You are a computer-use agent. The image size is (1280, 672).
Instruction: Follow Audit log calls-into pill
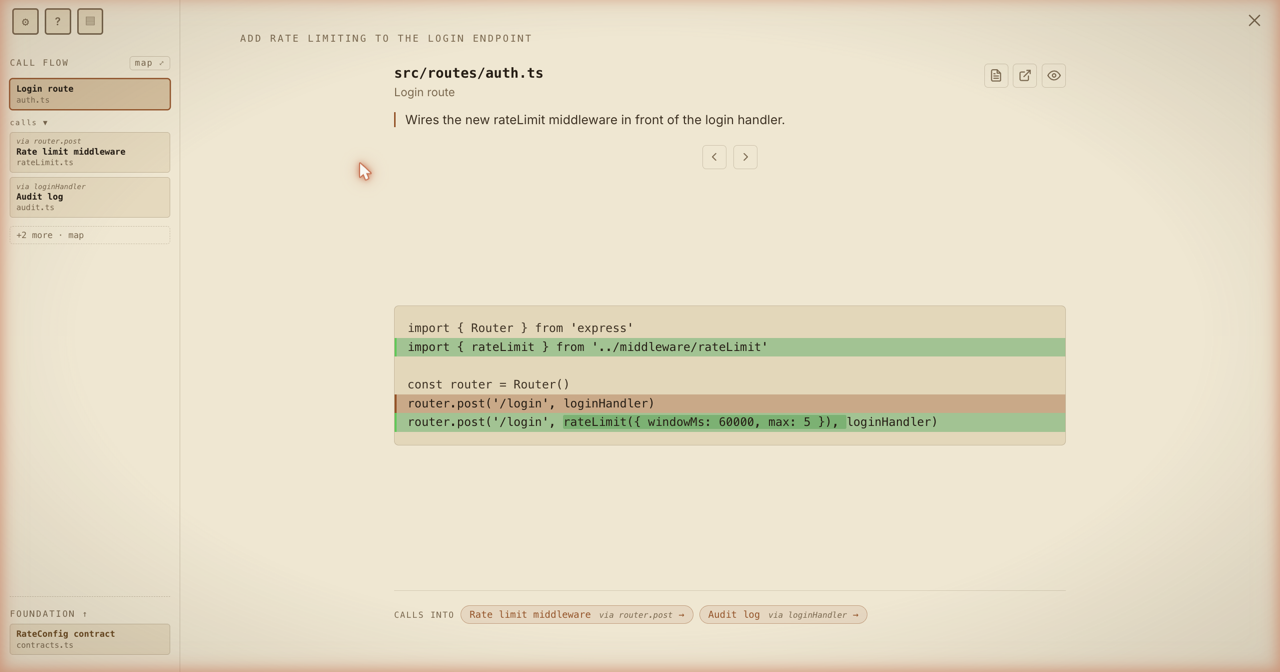(x=783, y=615)
